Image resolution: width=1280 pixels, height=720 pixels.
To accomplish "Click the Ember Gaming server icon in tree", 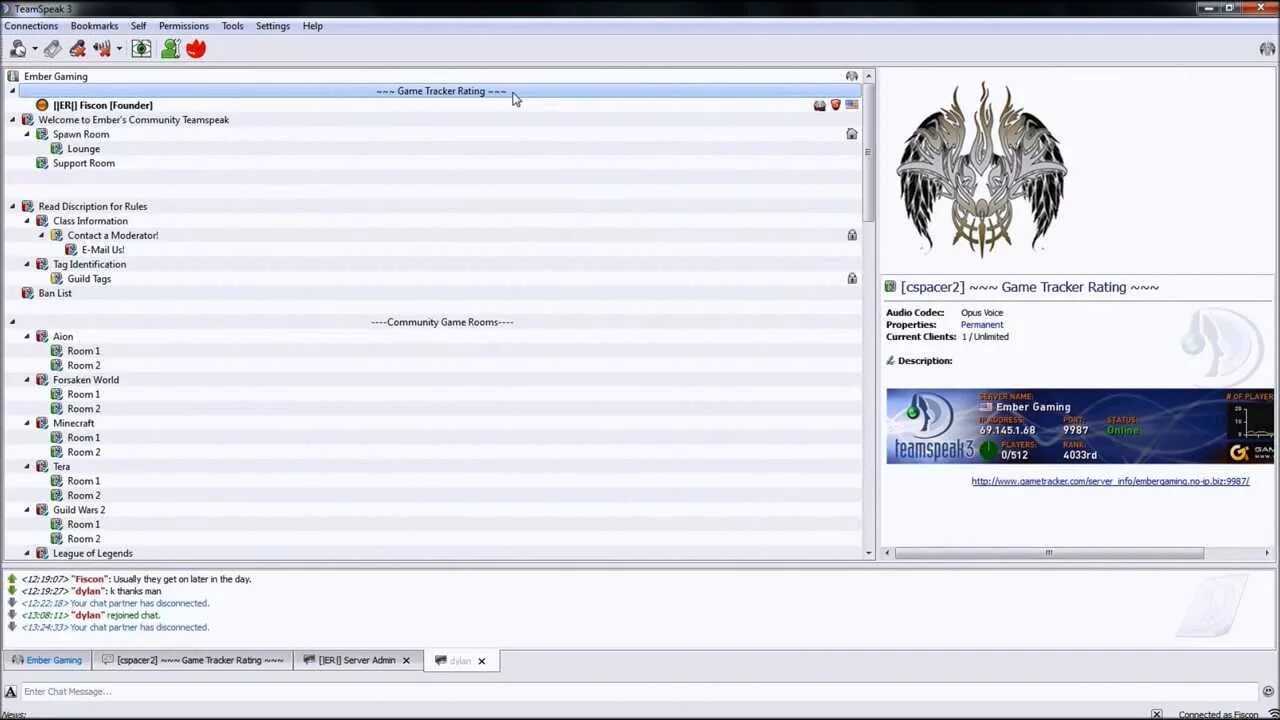I will pos(13,76).
